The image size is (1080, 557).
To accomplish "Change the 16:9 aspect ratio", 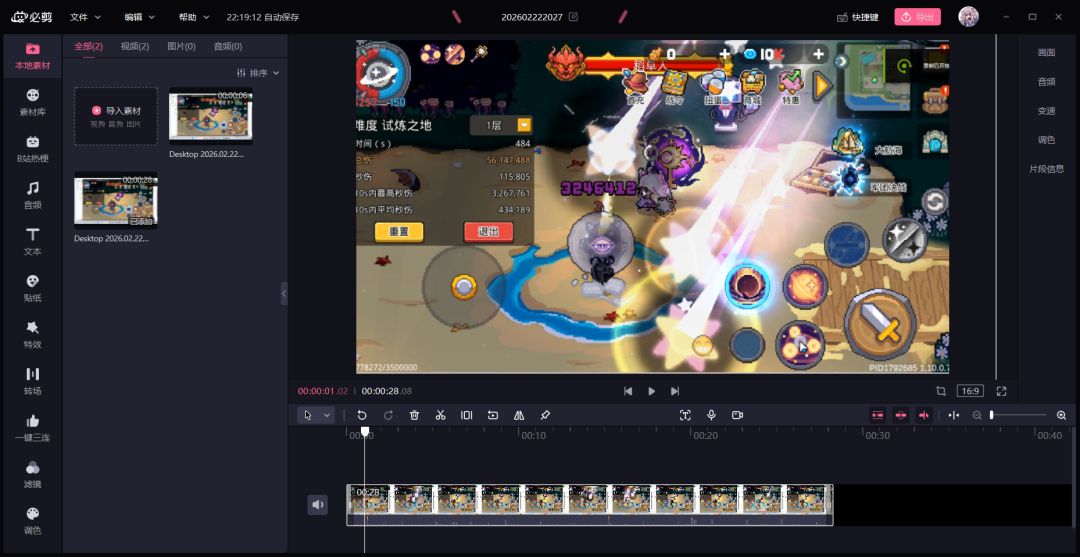I will click(970, 391).
